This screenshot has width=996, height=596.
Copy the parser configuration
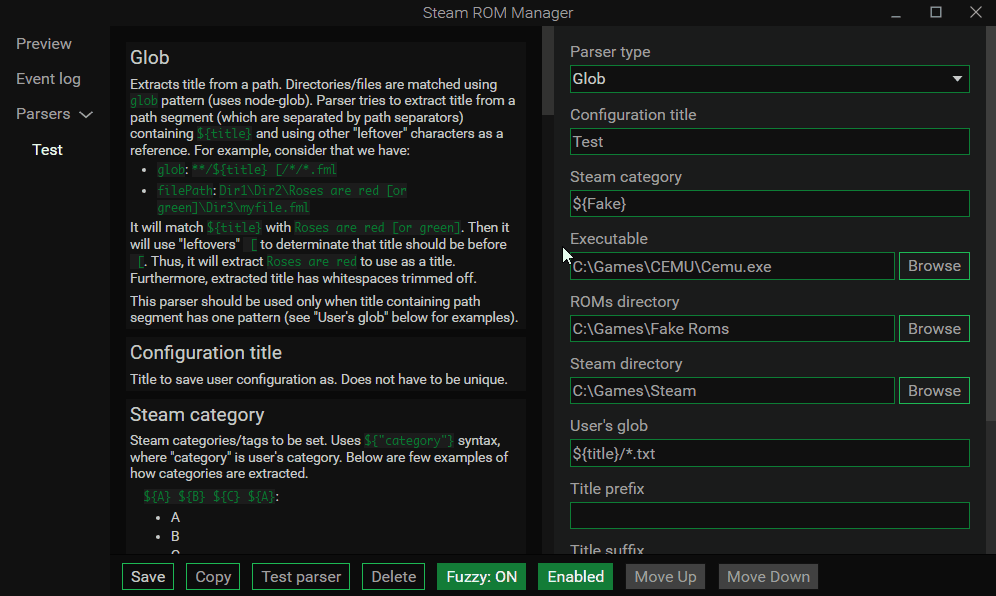(x=213, y=576)
